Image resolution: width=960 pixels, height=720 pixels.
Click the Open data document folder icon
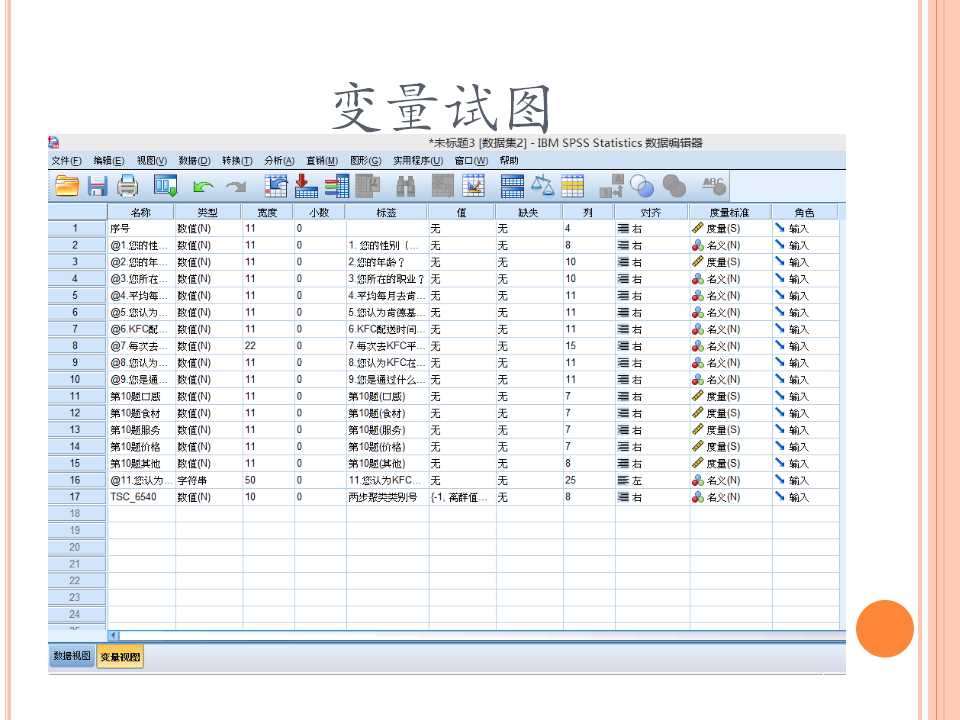pyautogui.click(x=67, y=186)
